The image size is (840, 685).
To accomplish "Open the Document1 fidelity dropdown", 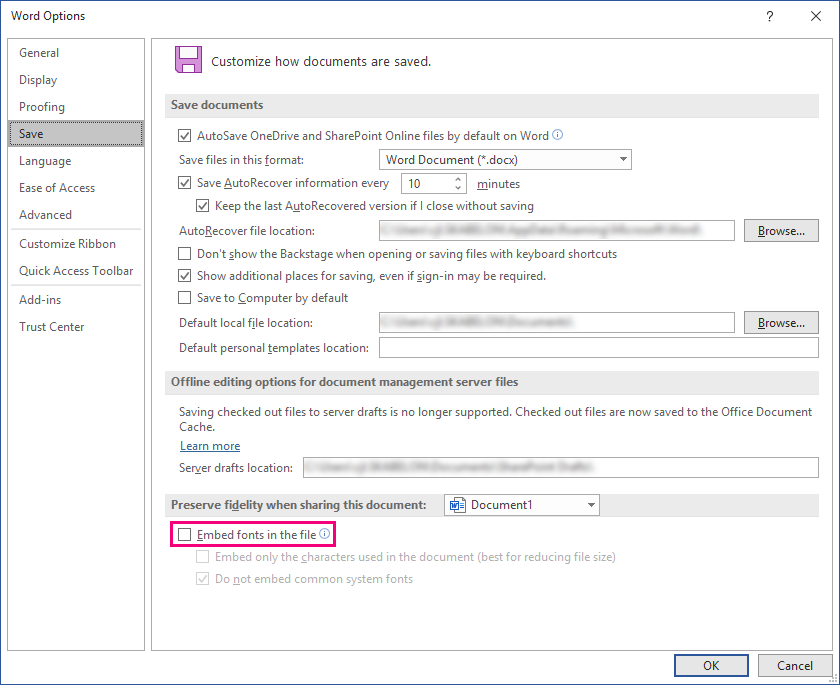I will point(522,505).
